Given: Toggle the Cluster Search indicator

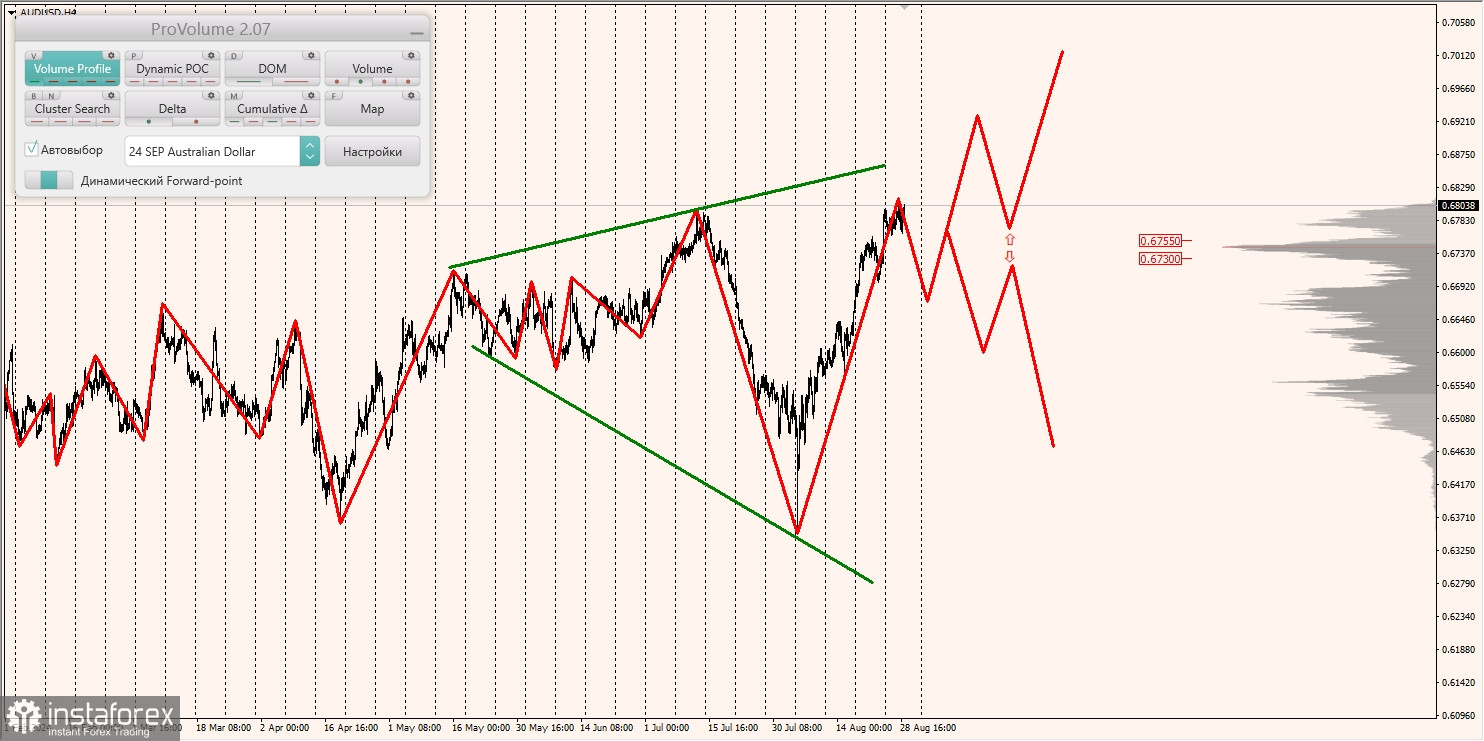Looking at the screenshot, I should 72,108.
